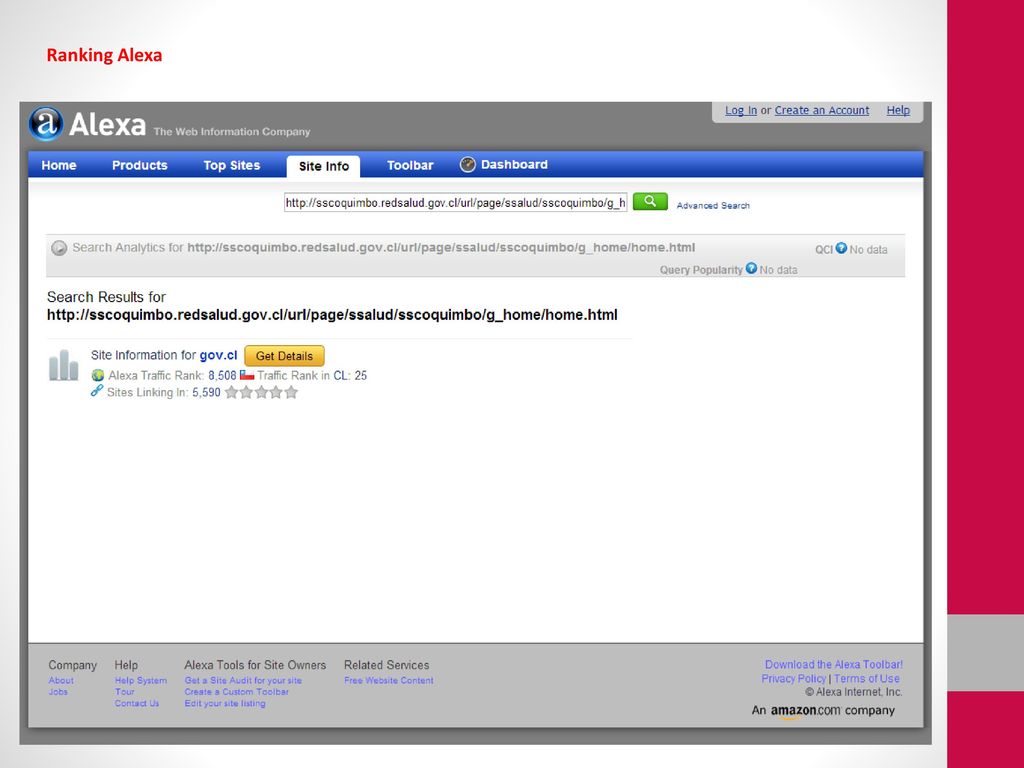Image resolution: width=1024 pixels, height=768 pixels.
Task: Click the bar chart site info icon
Action: 63,365
